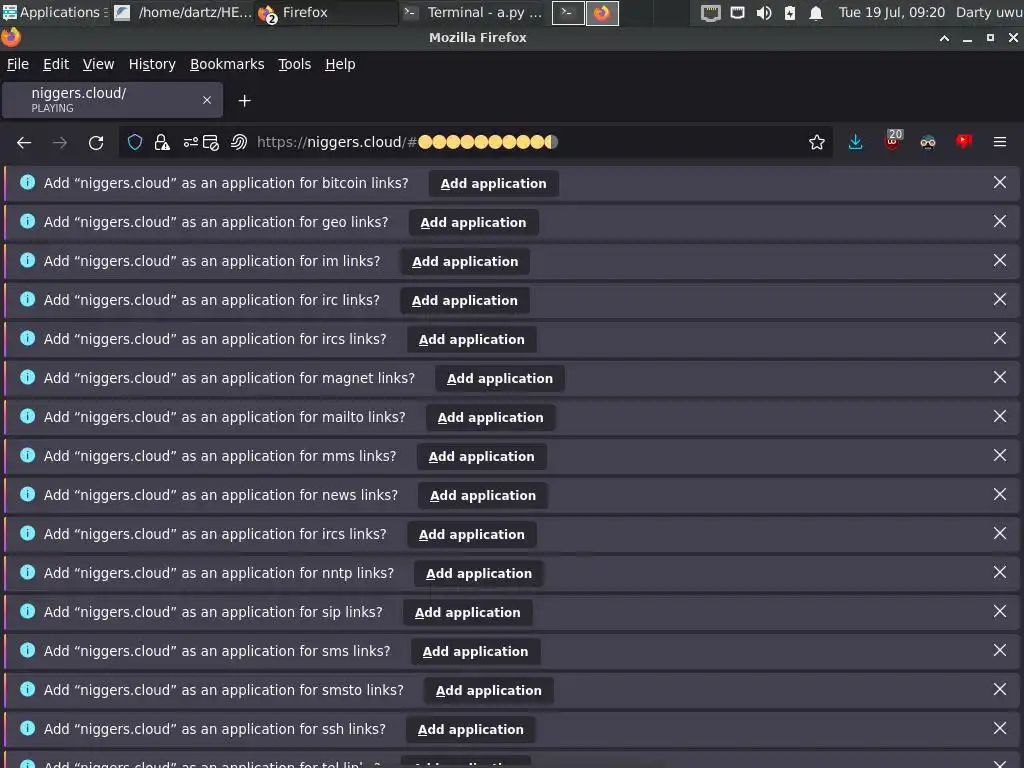The width and height of the screenshot is (1024, 768).
Task: Switch to the Terminal - a.py taskbar window
Action: pos(472,12)
